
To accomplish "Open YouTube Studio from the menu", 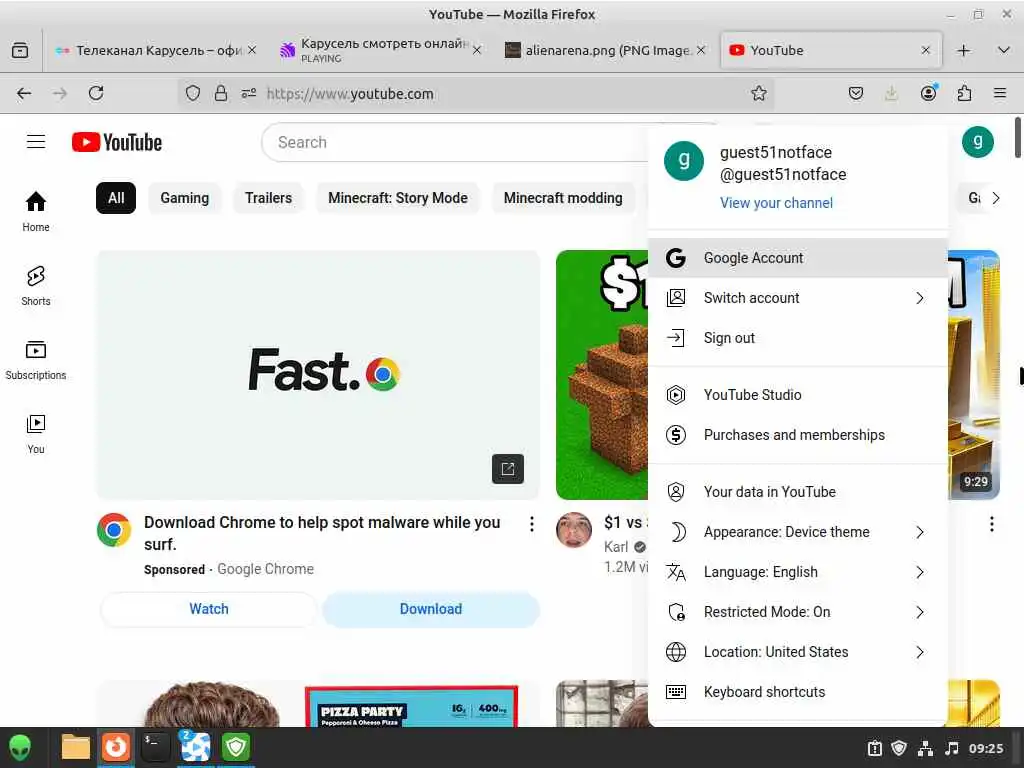I will [797, 395].
